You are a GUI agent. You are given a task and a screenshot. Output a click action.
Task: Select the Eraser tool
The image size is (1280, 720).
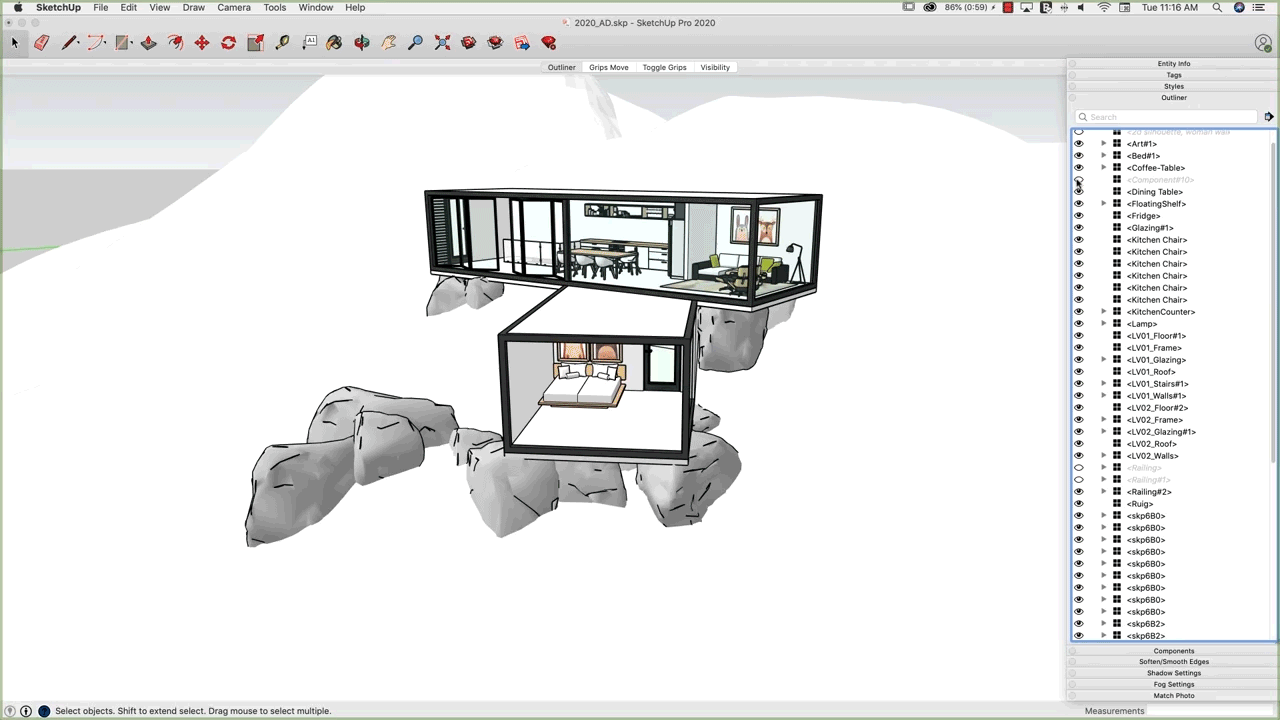(x=41, y=43)
